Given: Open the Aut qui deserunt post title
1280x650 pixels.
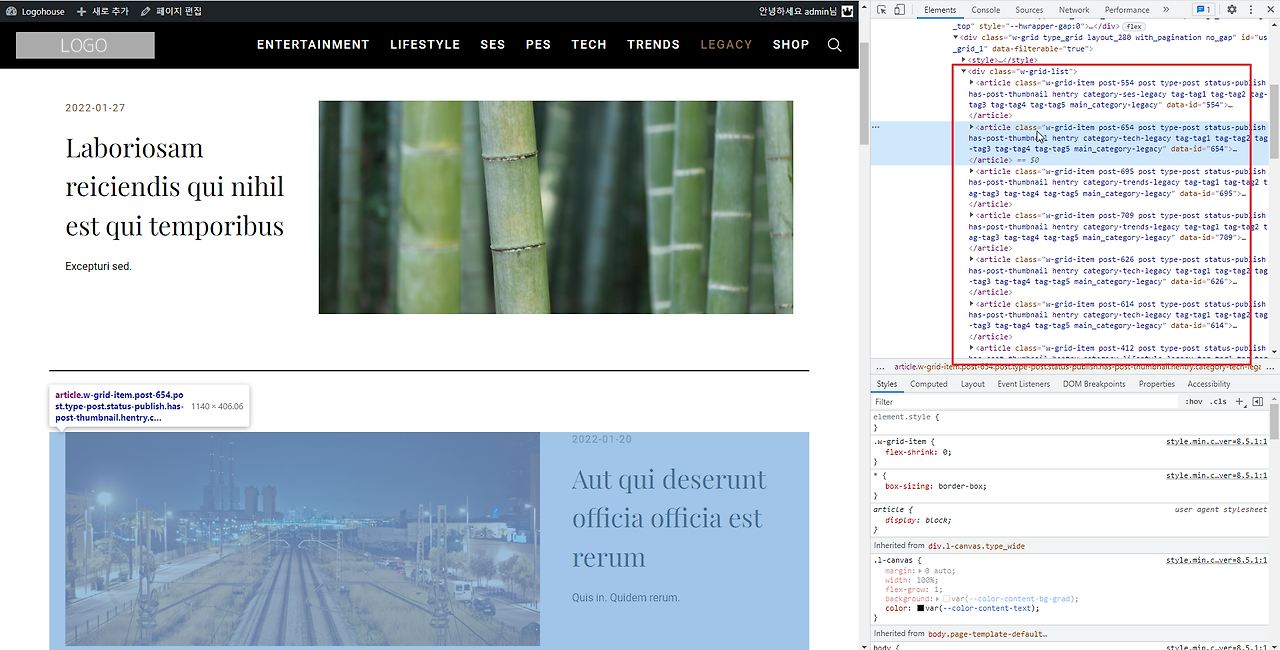Looking at the screenshot, I should 669,518.
